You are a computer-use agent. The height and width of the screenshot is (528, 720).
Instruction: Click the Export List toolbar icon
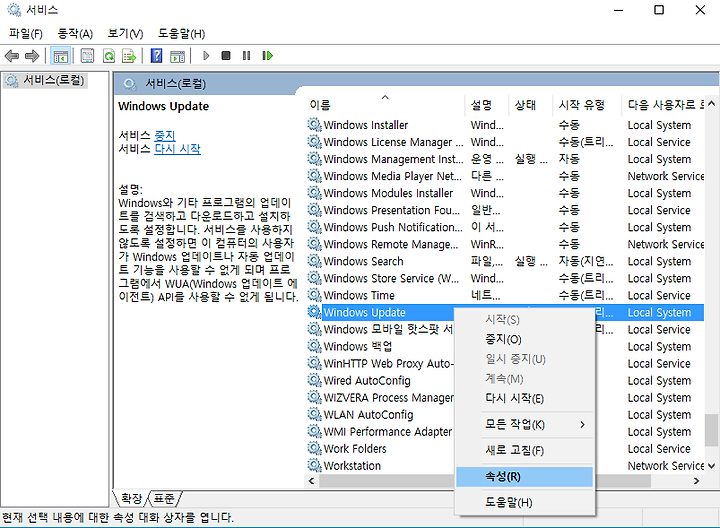click(x=129, y=56)
